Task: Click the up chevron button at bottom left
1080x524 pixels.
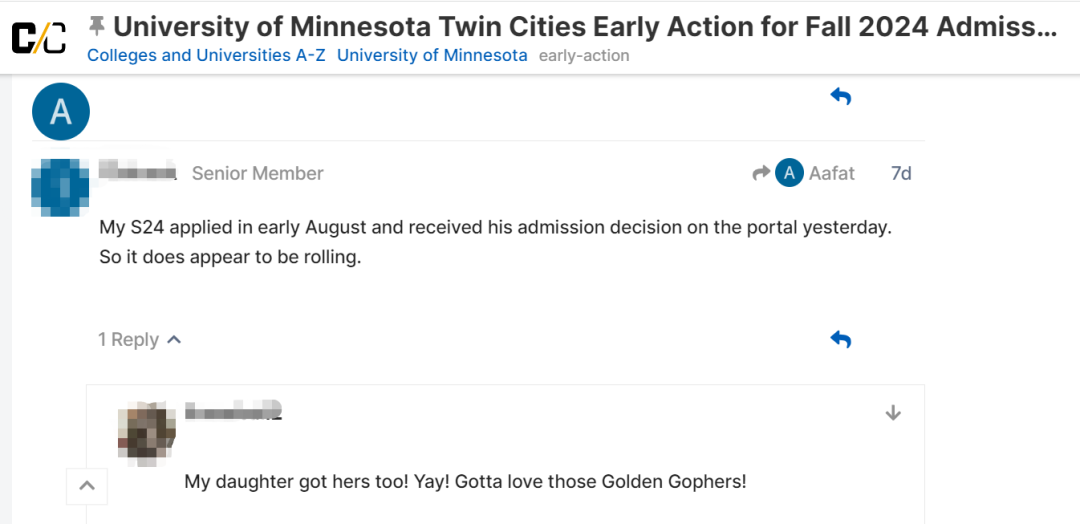Action: point(87,487)
